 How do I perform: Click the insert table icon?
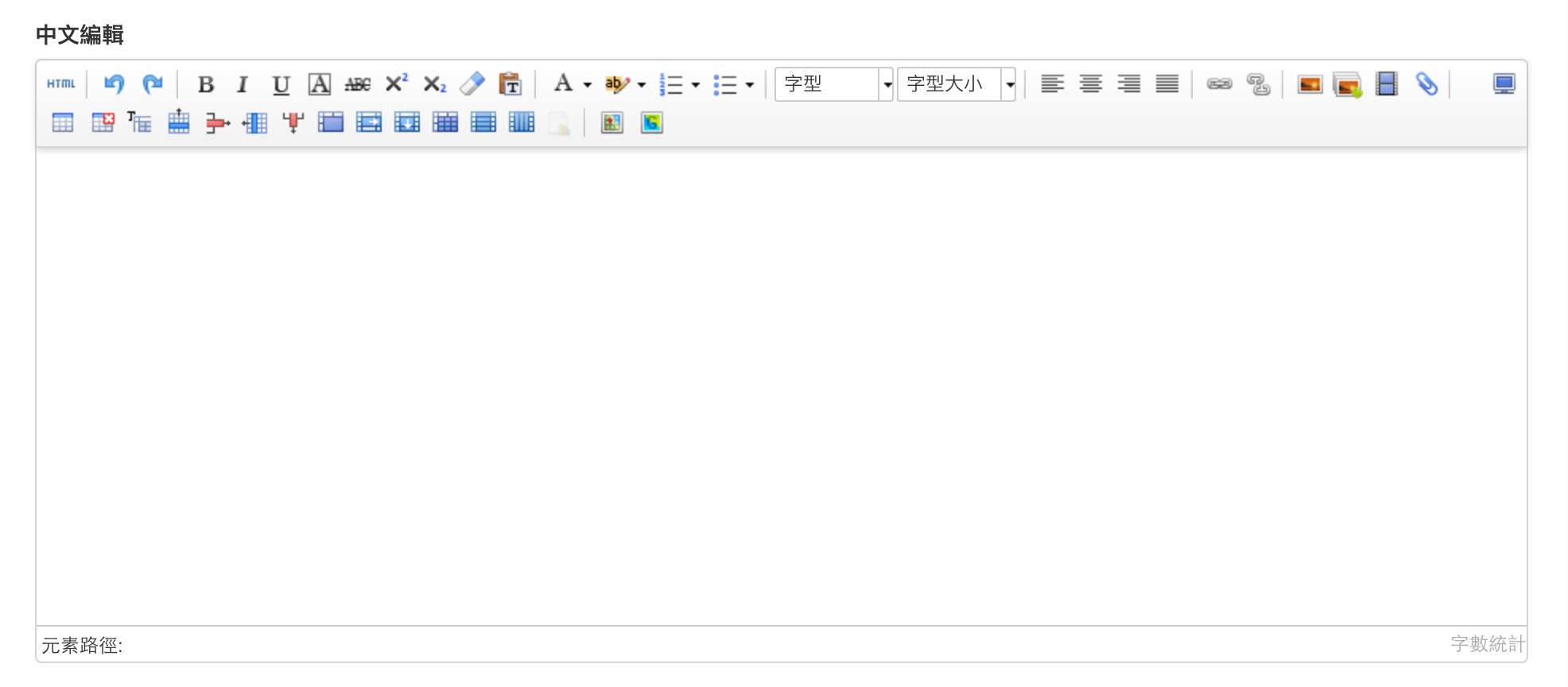[63, 122]
